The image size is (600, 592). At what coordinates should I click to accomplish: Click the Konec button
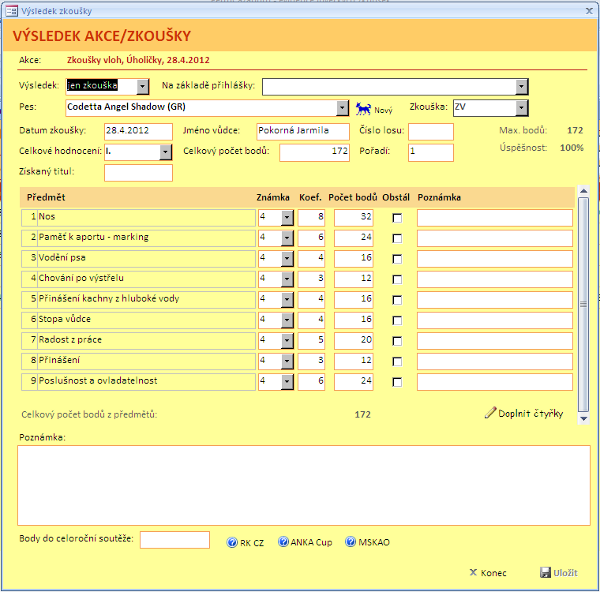(x=488, y=572)
